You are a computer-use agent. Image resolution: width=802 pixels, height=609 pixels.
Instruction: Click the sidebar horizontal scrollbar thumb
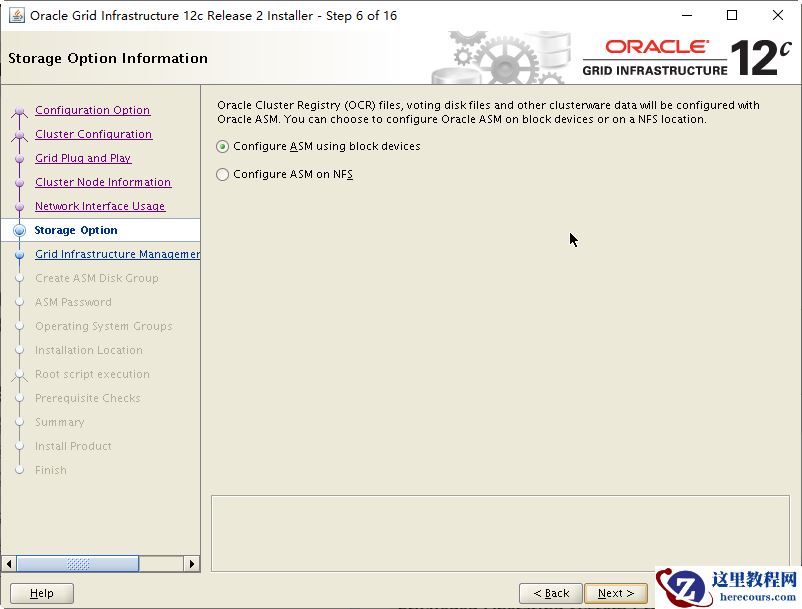[x=78, y=564]
